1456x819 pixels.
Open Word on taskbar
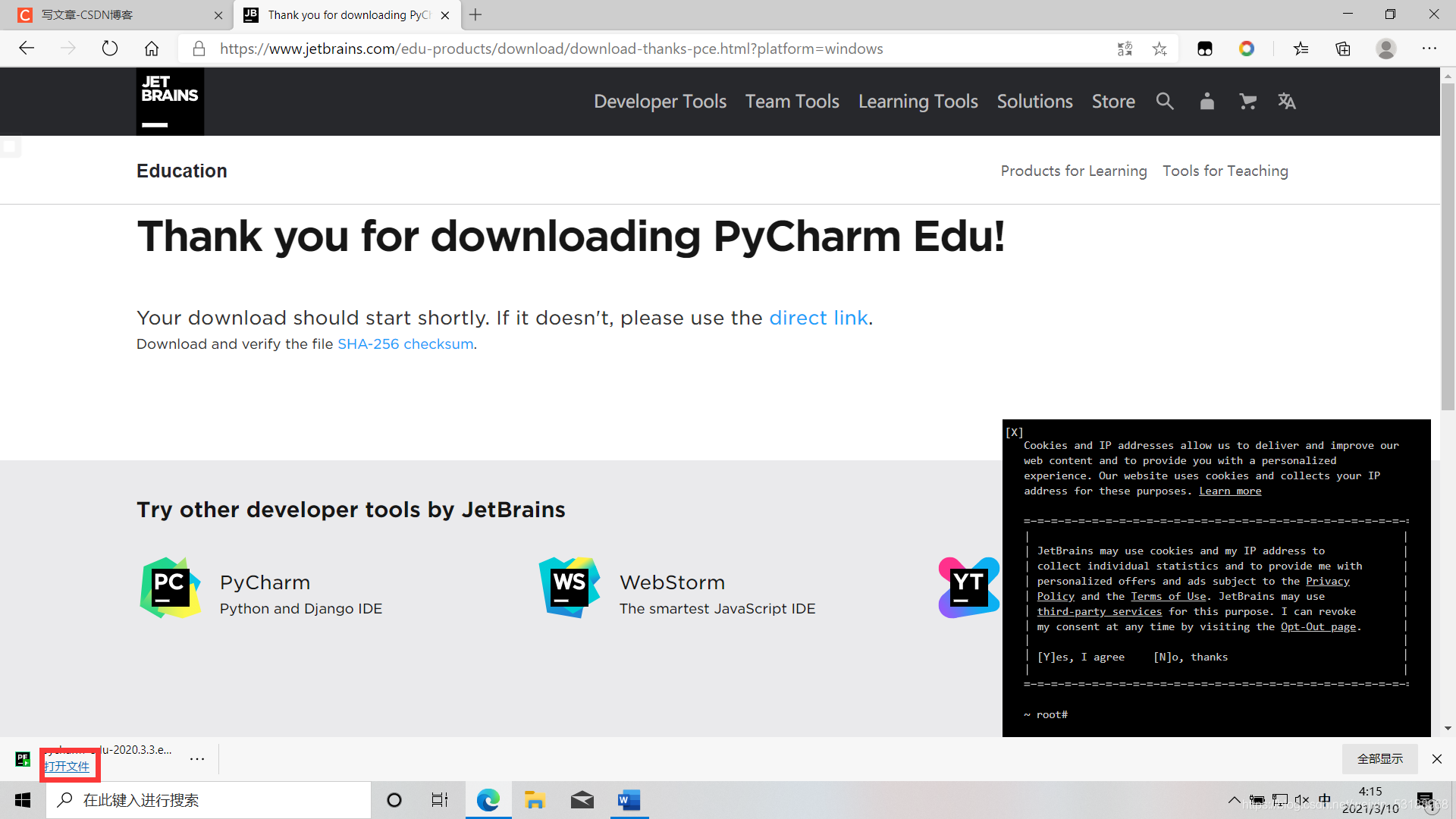(629, 800)
